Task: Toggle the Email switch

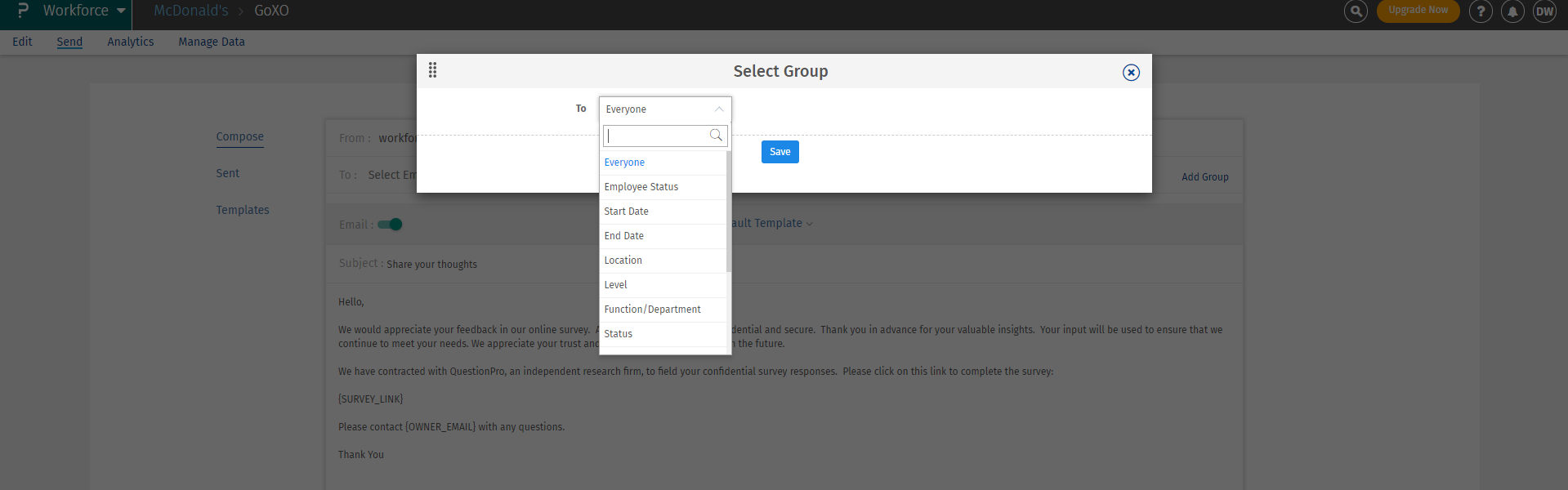Action: [391, 225]
